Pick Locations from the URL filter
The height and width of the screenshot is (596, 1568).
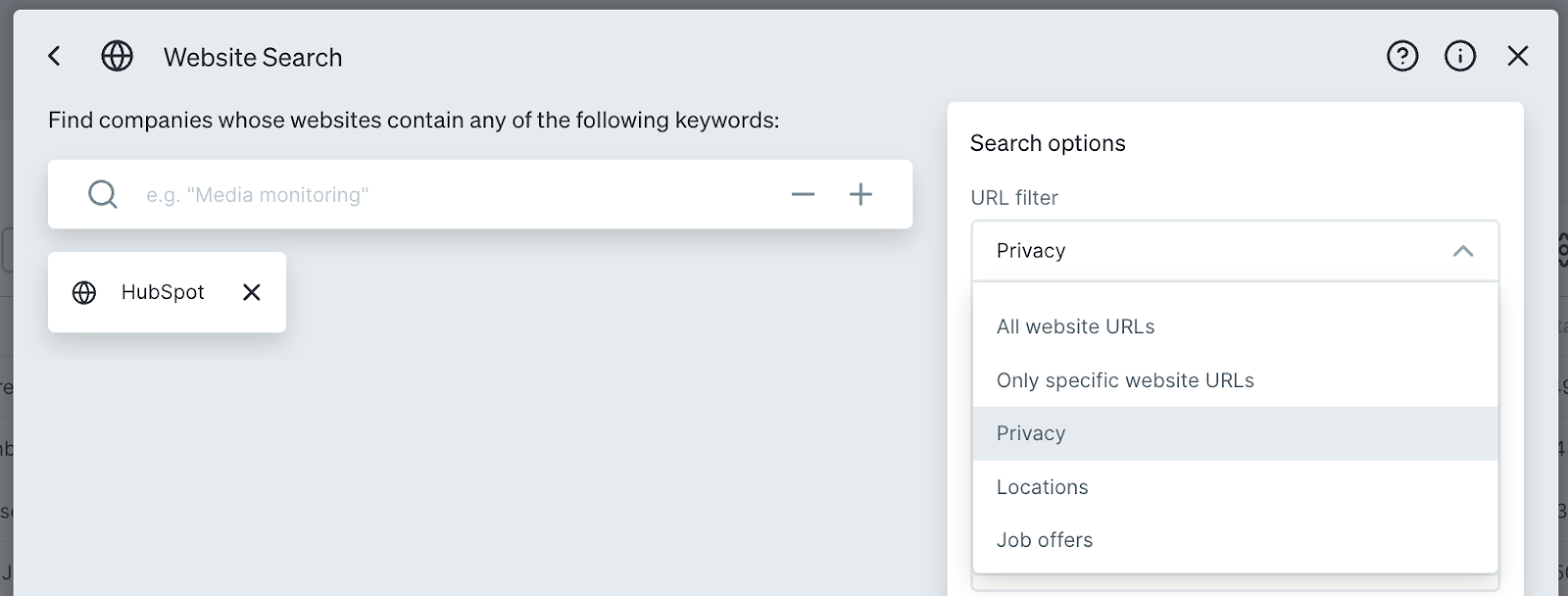(x=1043, y=487)
